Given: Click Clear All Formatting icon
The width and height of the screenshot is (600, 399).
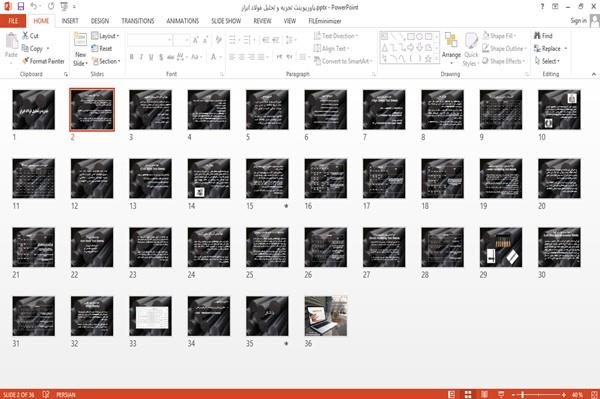Looking at the screenshot, I should click(x=218, y=40).
